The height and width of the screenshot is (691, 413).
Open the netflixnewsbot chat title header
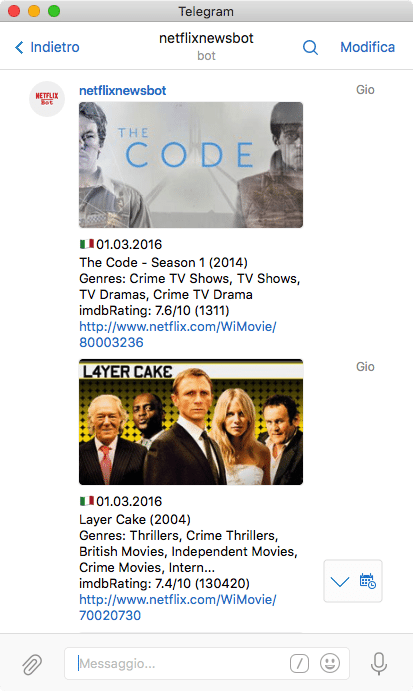pos(206,46)
